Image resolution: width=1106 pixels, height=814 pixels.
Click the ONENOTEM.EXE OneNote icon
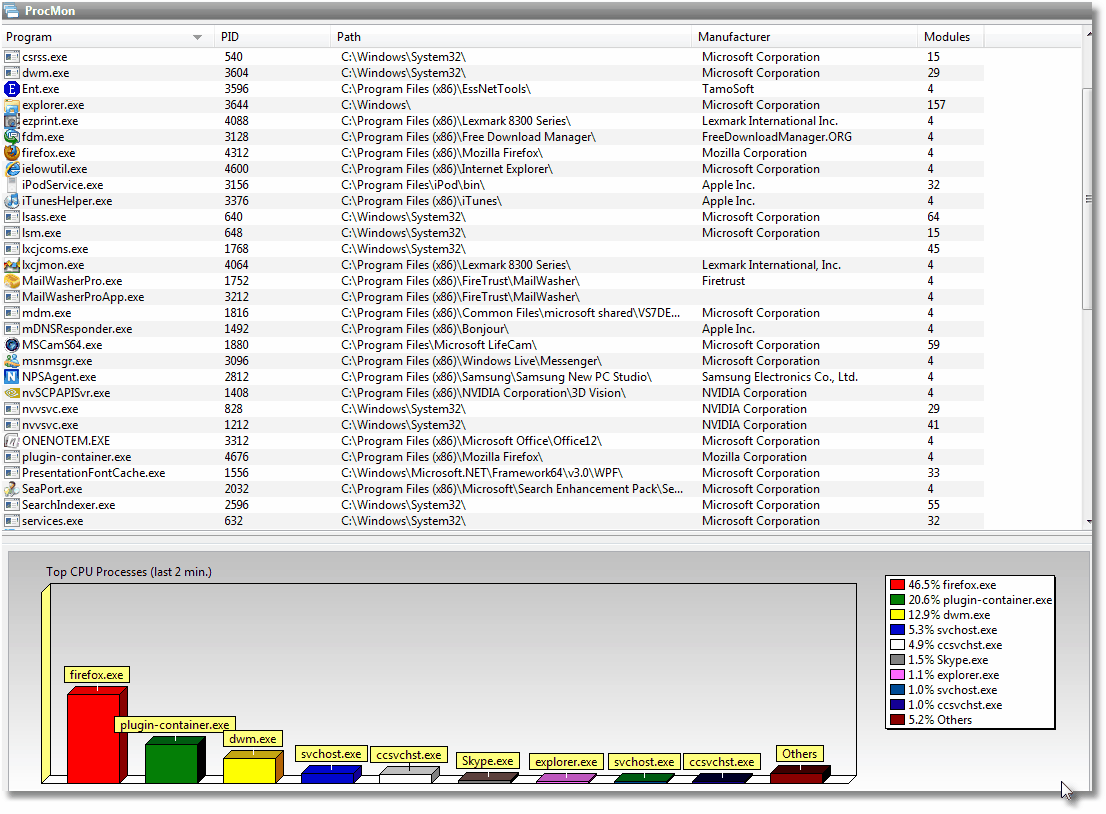(x=11, y=441)
